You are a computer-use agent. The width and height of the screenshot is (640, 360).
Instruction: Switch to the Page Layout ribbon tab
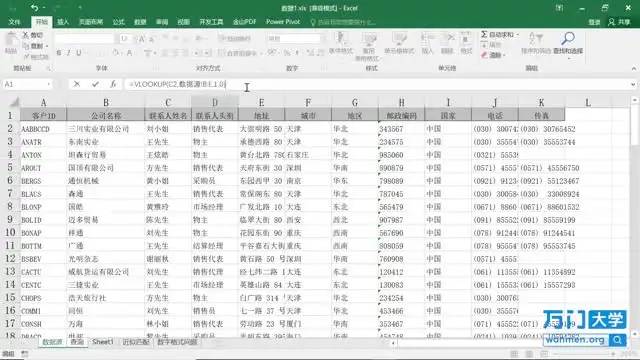91,22
